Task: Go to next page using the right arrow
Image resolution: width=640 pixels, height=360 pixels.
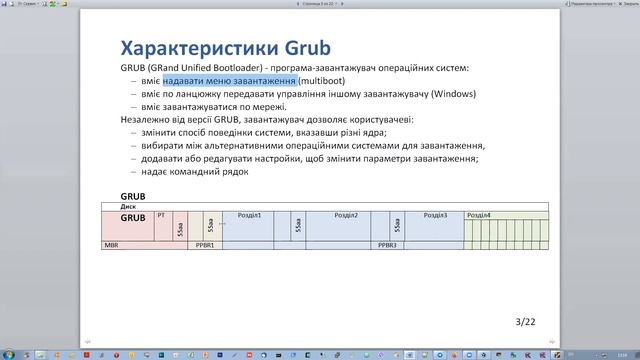Action: click(x=342, y=3)
